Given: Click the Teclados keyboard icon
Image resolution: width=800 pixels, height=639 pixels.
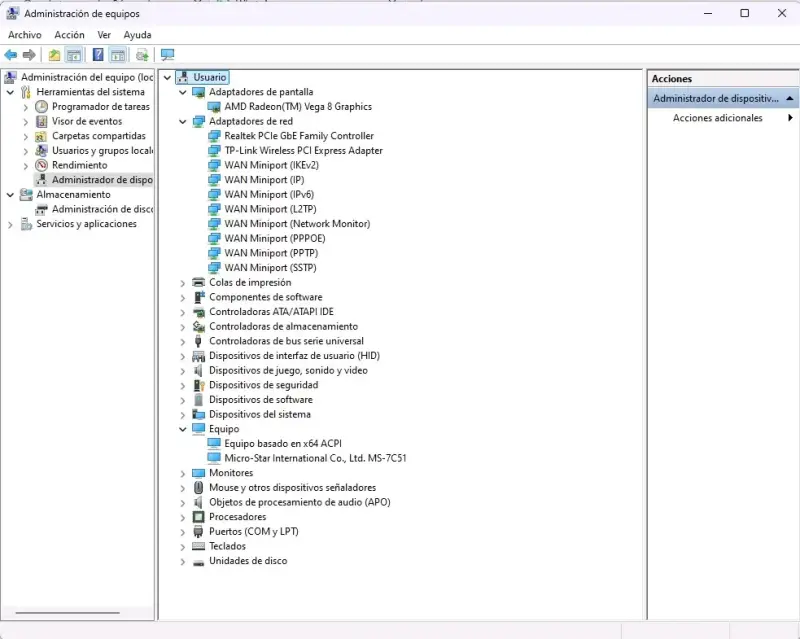Looking at the screenshot, I should (x=198, y=547).
